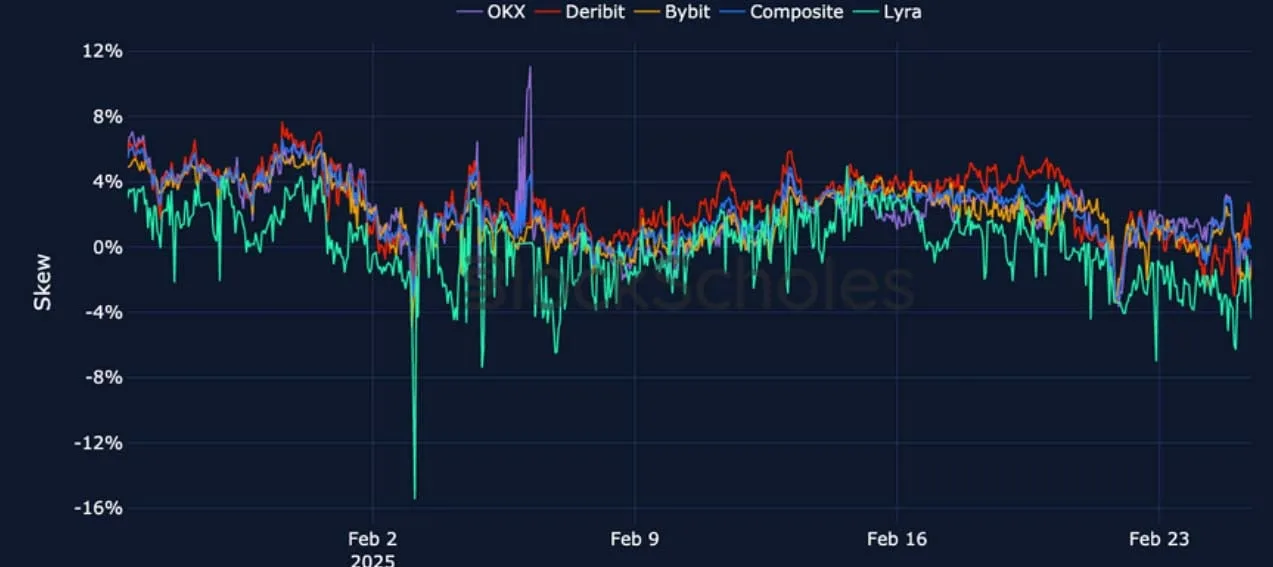Toggle the OKX series in the legend
The image size is (1273, 567).
click(x=491, y=12)
